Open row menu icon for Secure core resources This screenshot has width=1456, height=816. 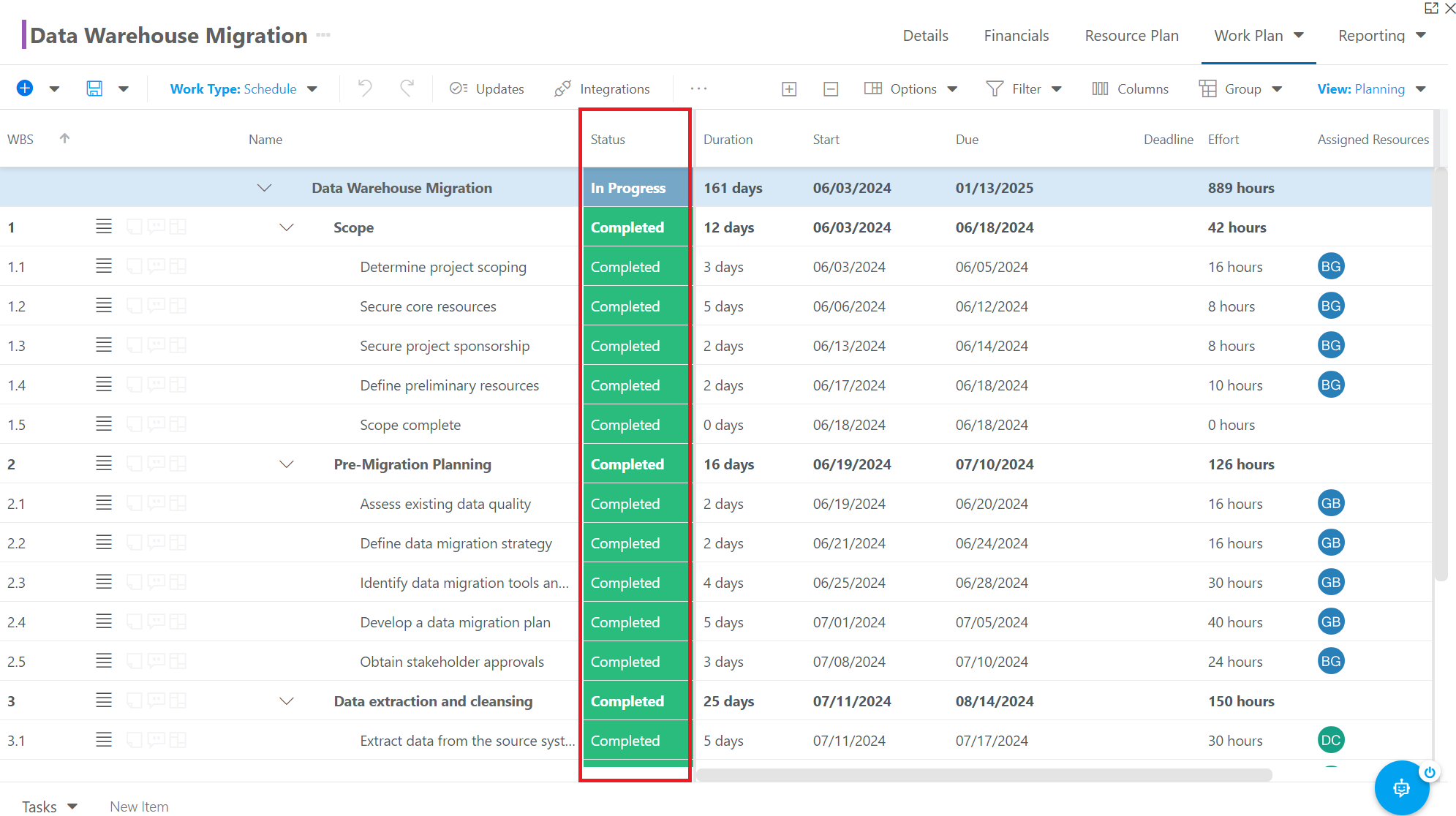104,306
